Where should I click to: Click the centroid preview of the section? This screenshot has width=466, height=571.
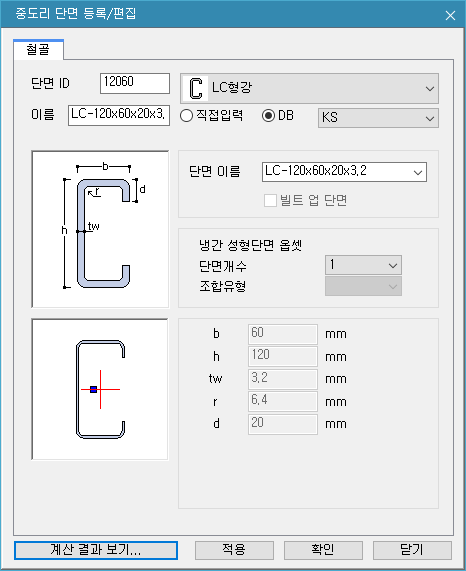pos(100,389)
